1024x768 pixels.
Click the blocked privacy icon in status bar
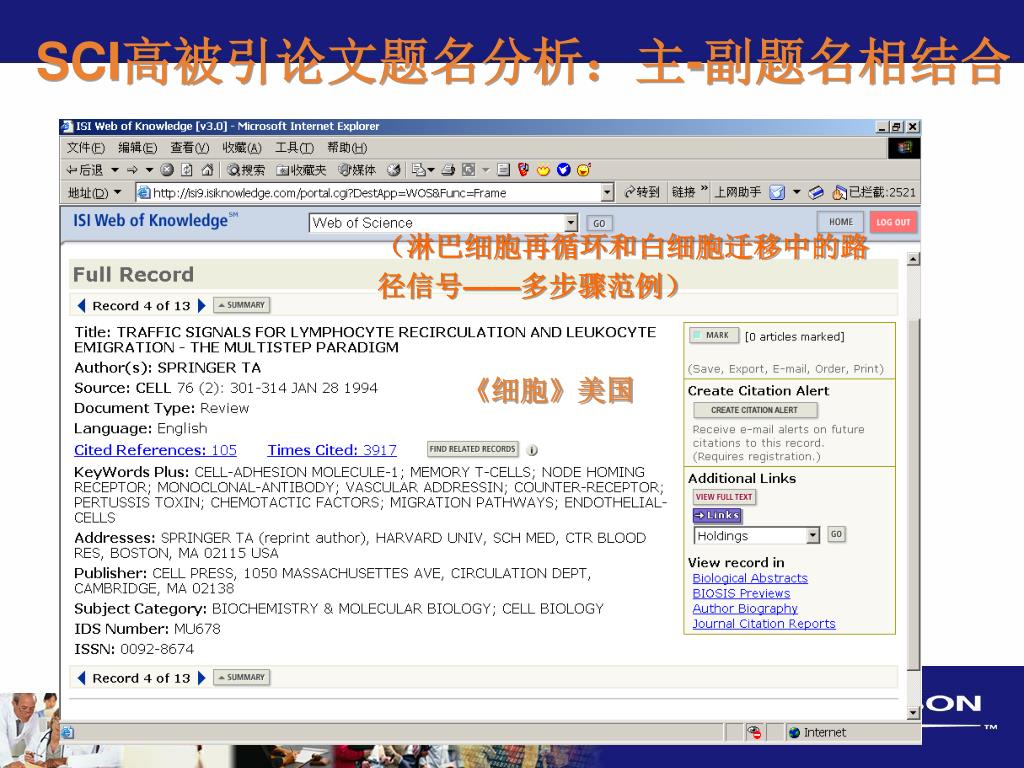[x=754, y=733]
